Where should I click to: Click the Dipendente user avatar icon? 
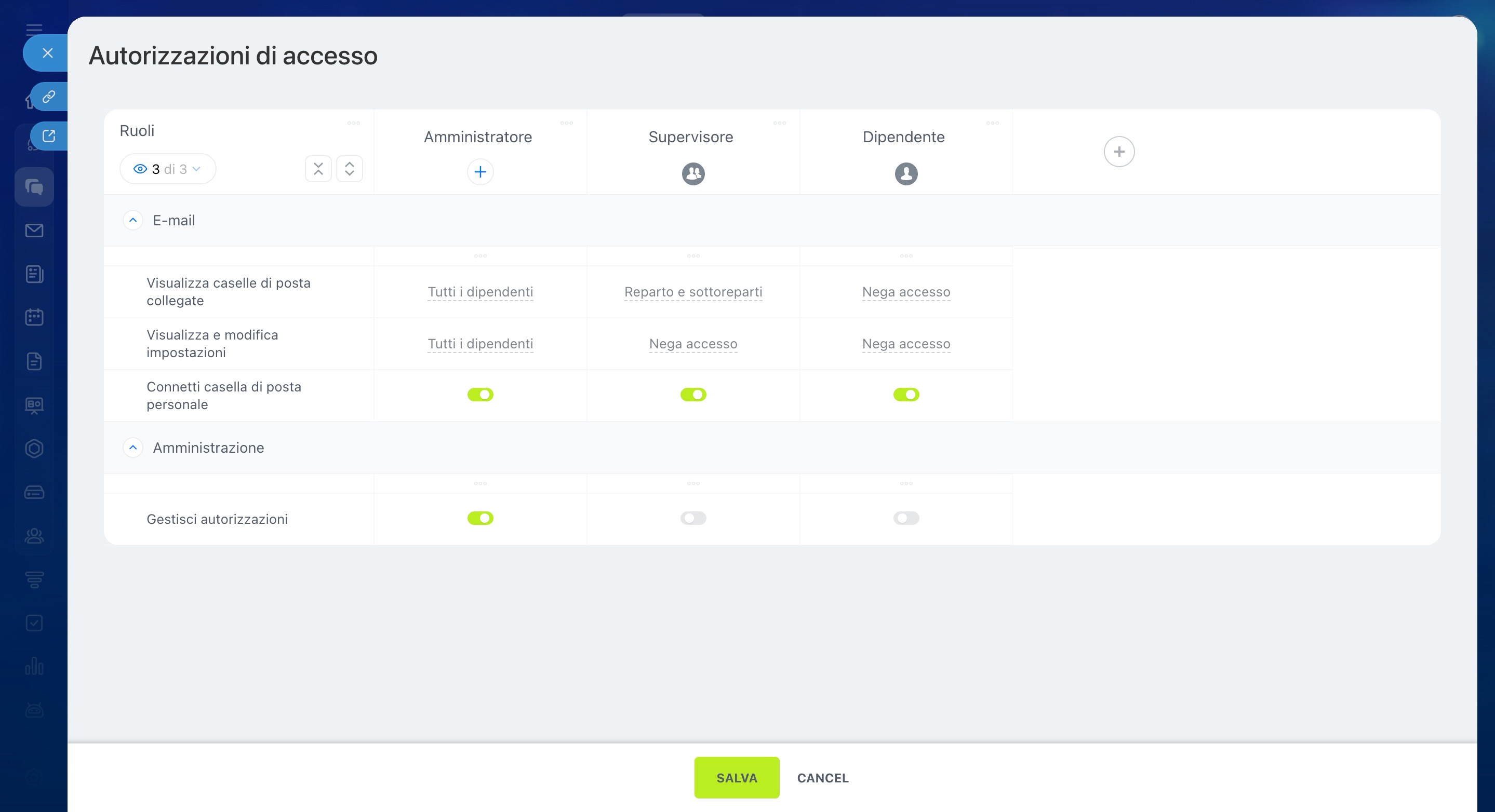(x=906, y=173)
